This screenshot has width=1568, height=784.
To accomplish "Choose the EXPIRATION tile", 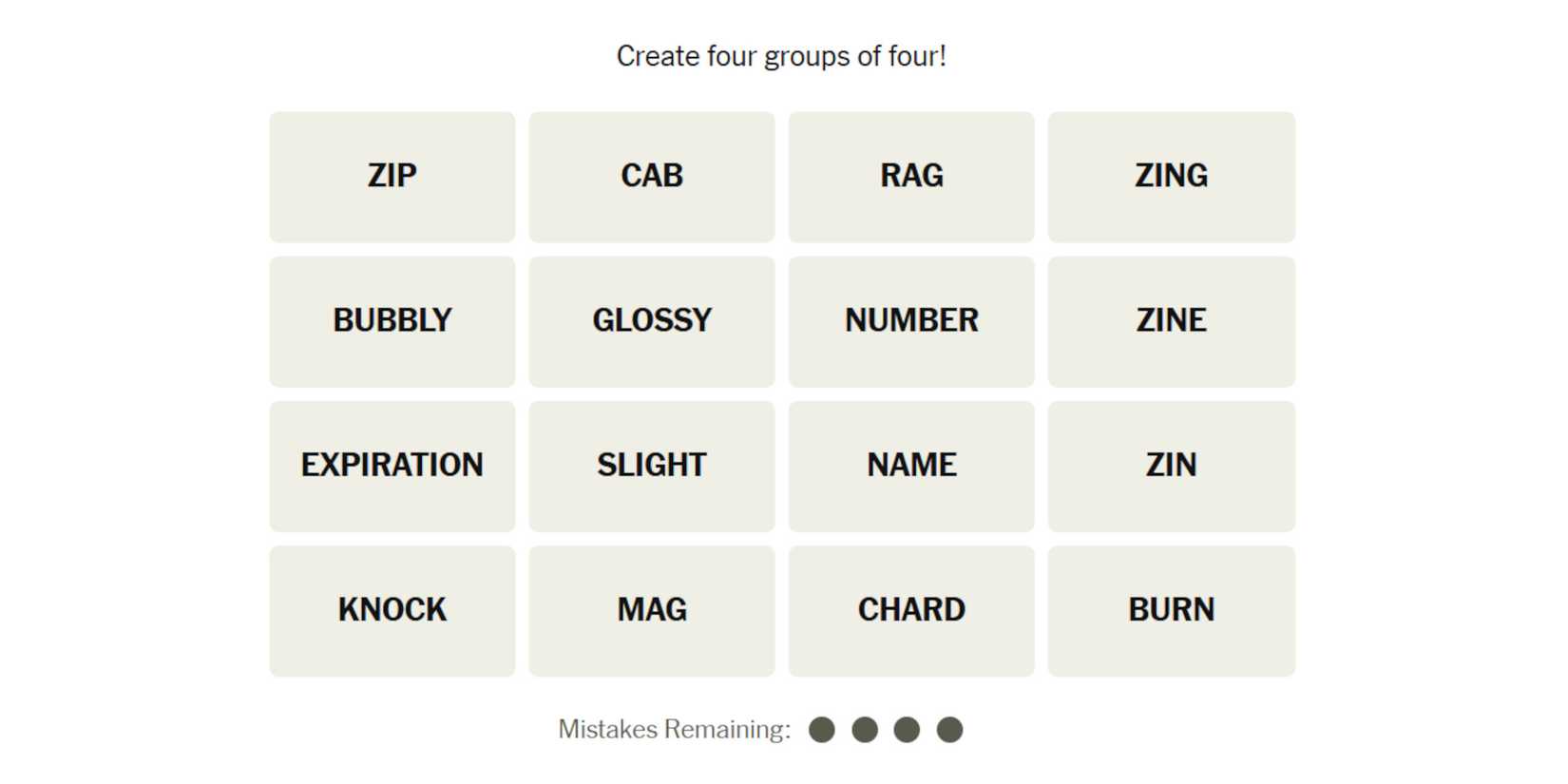I will 392,466.
